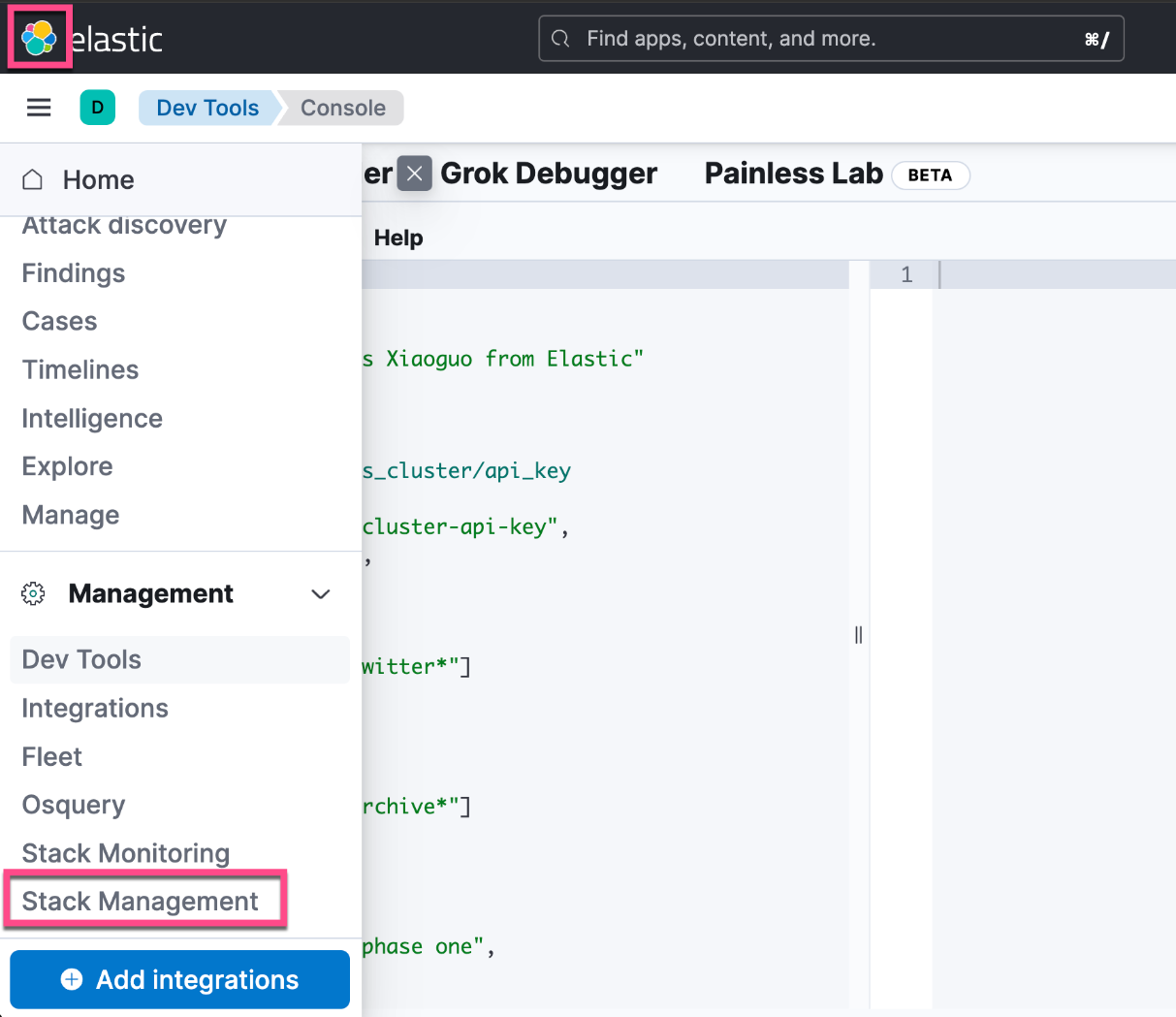Open the Help menu in Console
1176x1017 pixels.
coord(398,238)
